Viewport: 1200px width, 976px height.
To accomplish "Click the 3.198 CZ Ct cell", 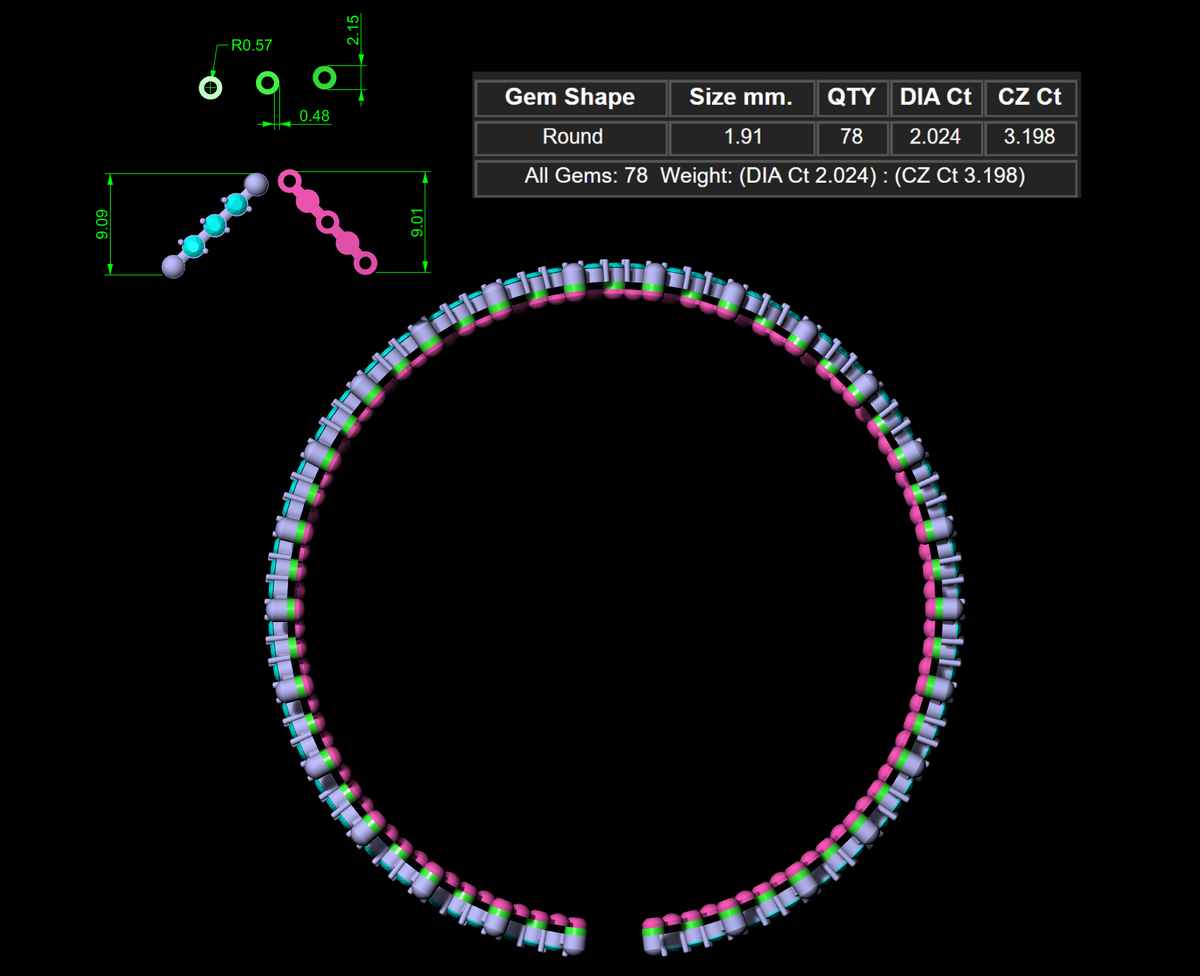I will point(1030,137).
